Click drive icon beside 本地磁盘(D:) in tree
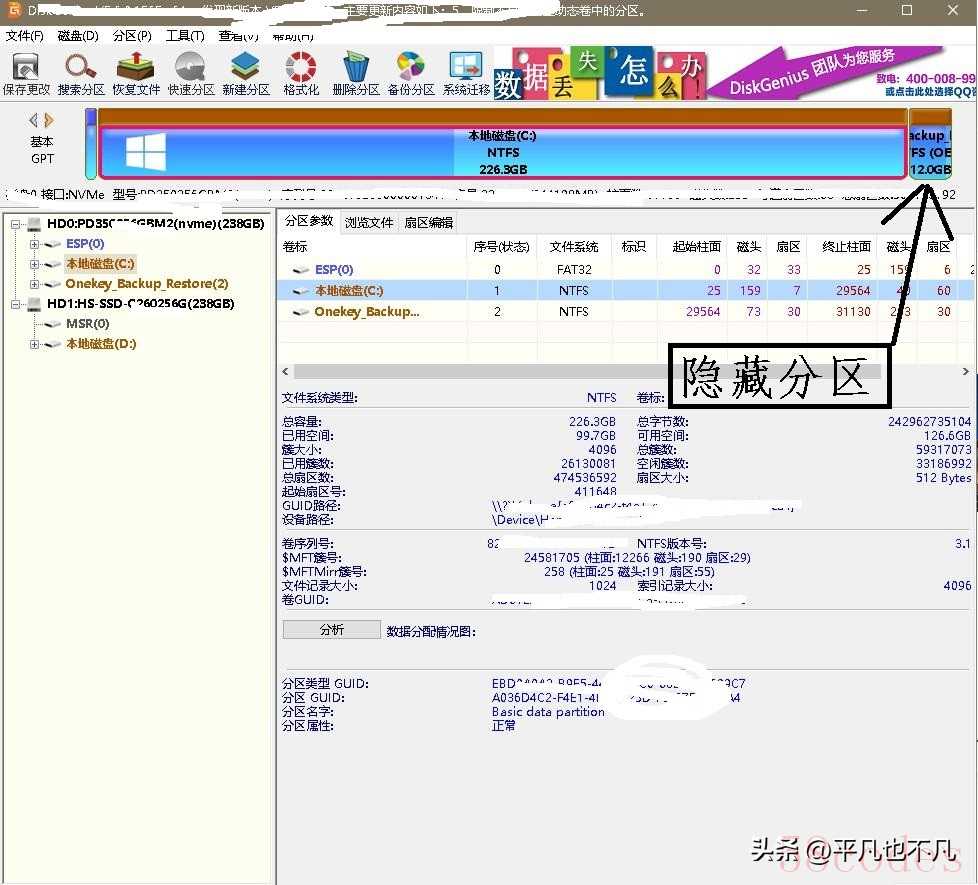This screenshot has height=885, width=978. [x=52, y=344]
